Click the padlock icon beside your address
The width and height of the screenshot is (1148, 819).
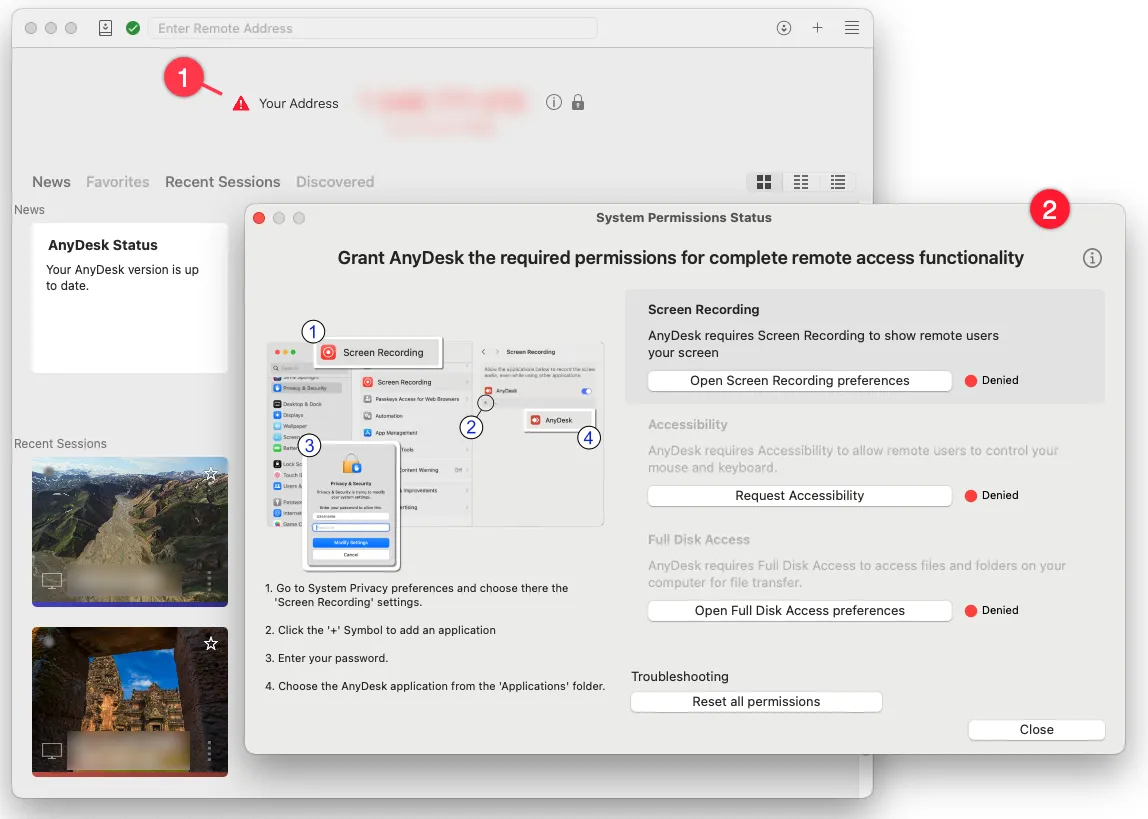pos(578,102)
